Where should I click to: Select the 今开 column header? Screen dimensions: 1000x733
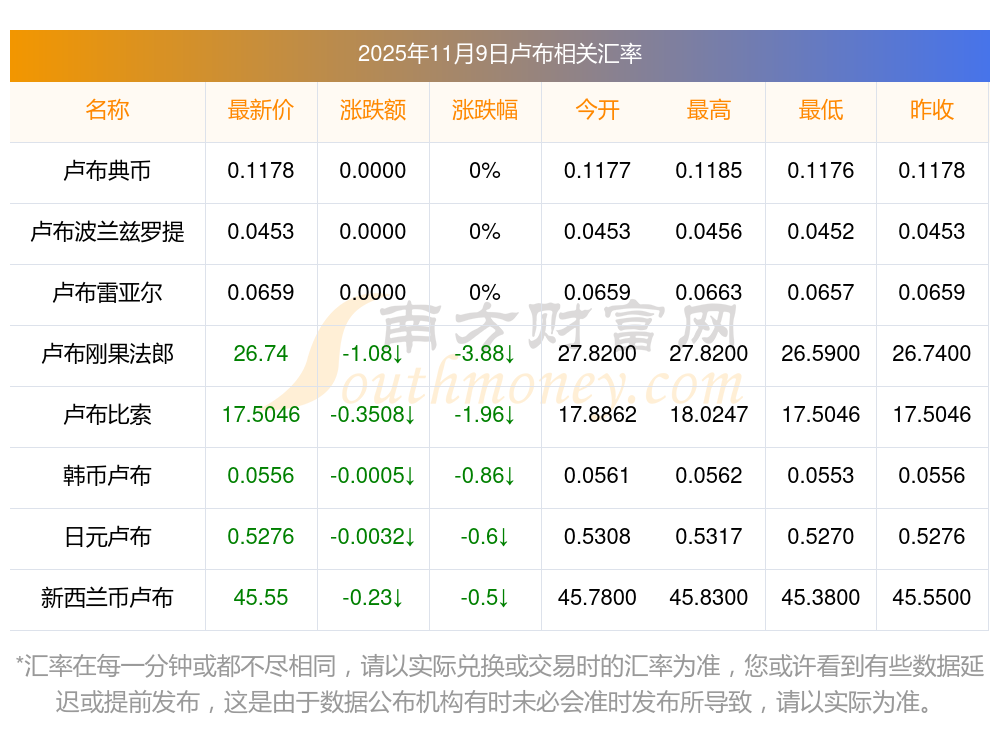click(x=597, y=110)
